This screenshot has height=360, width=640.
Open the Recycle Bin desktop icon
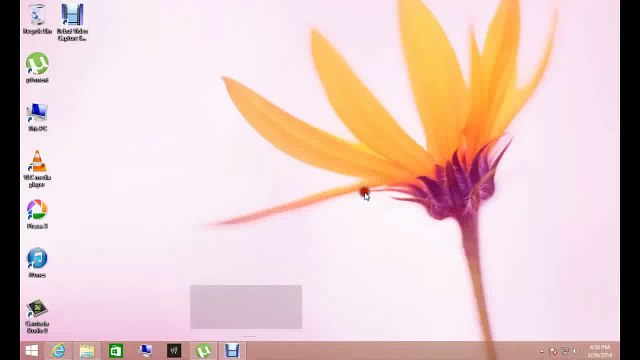37,19
